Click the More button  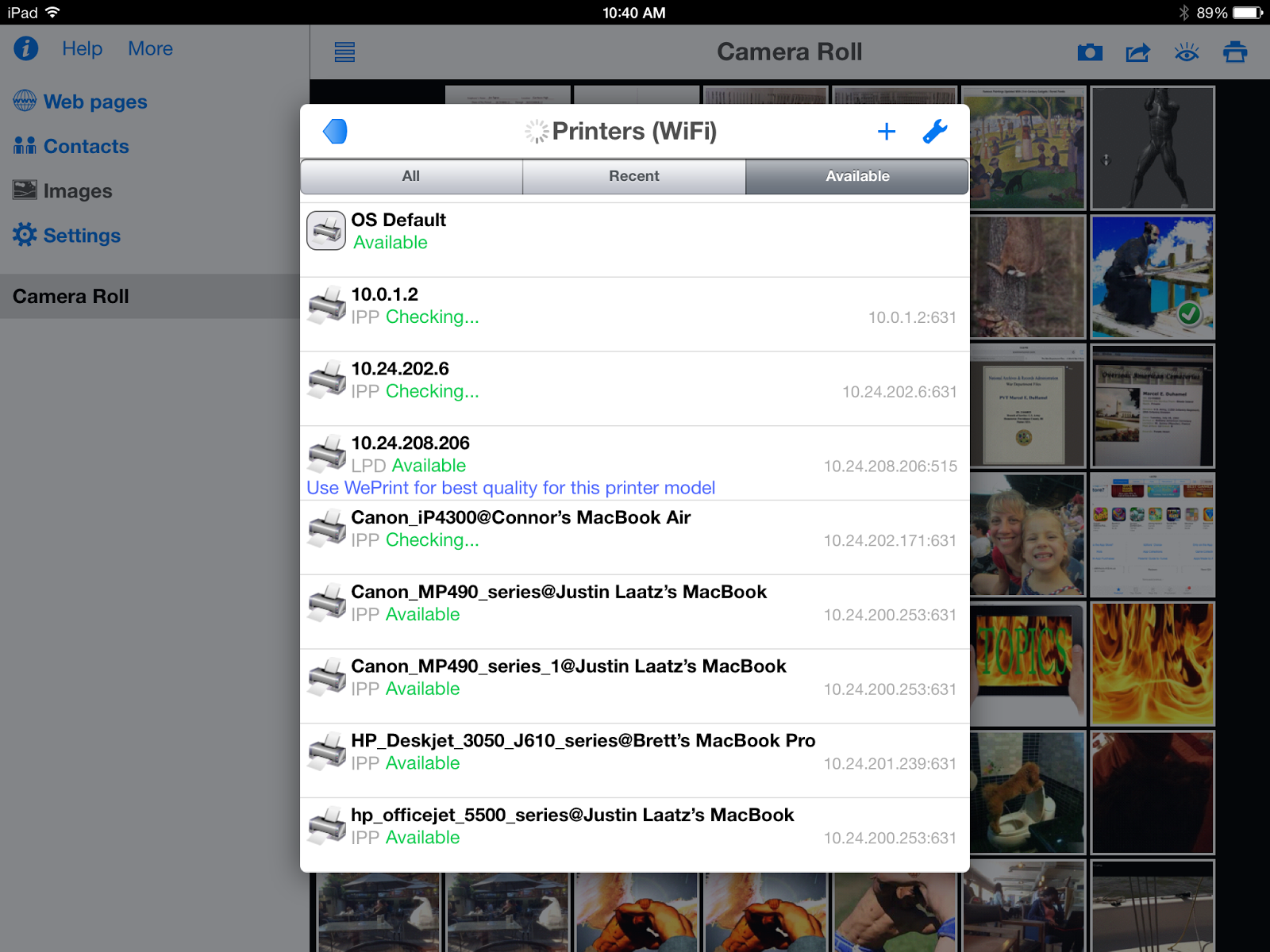click(150, 48)
